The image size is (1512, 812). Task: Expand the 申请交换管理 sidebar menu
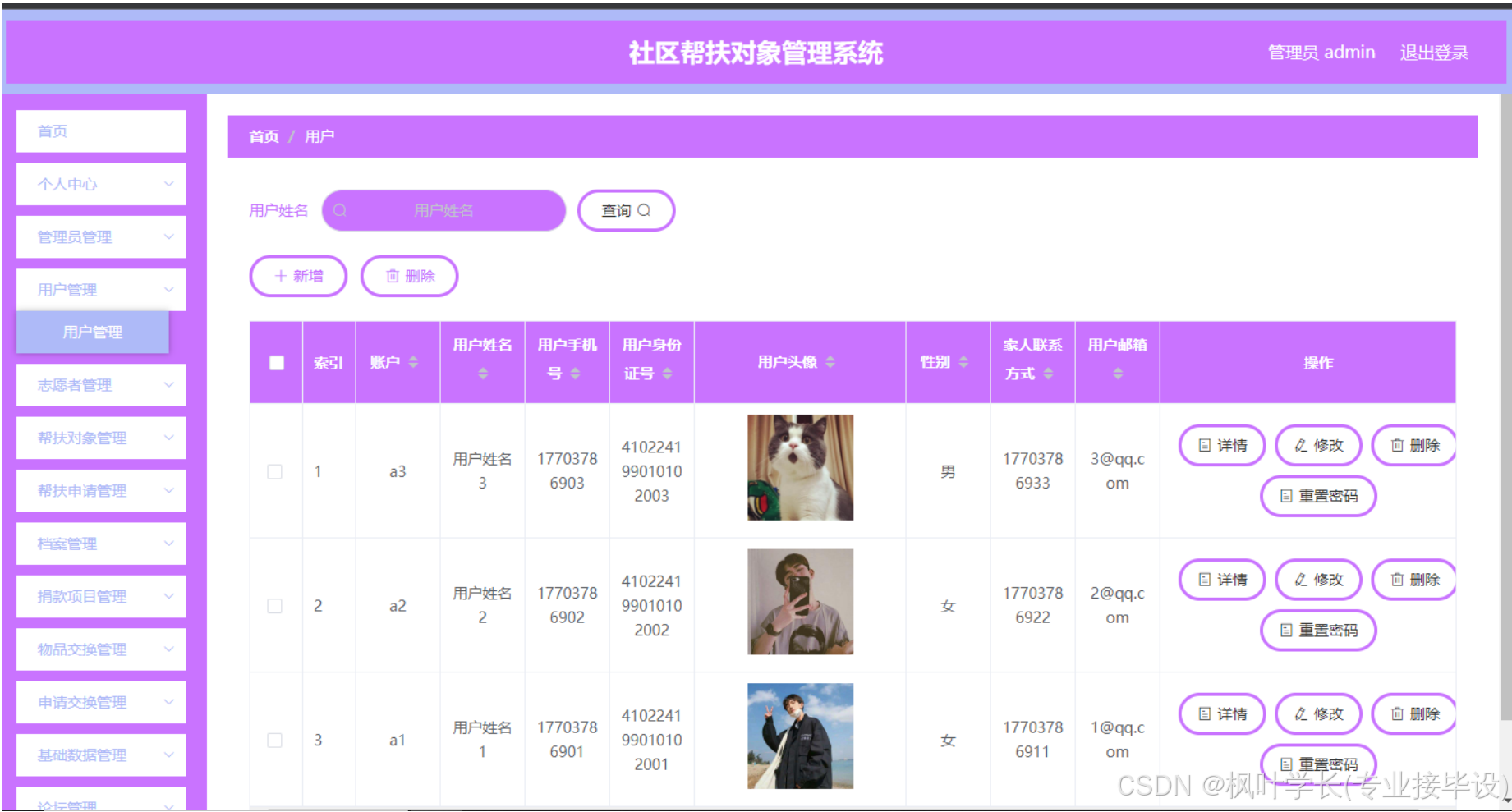point(101,703)
